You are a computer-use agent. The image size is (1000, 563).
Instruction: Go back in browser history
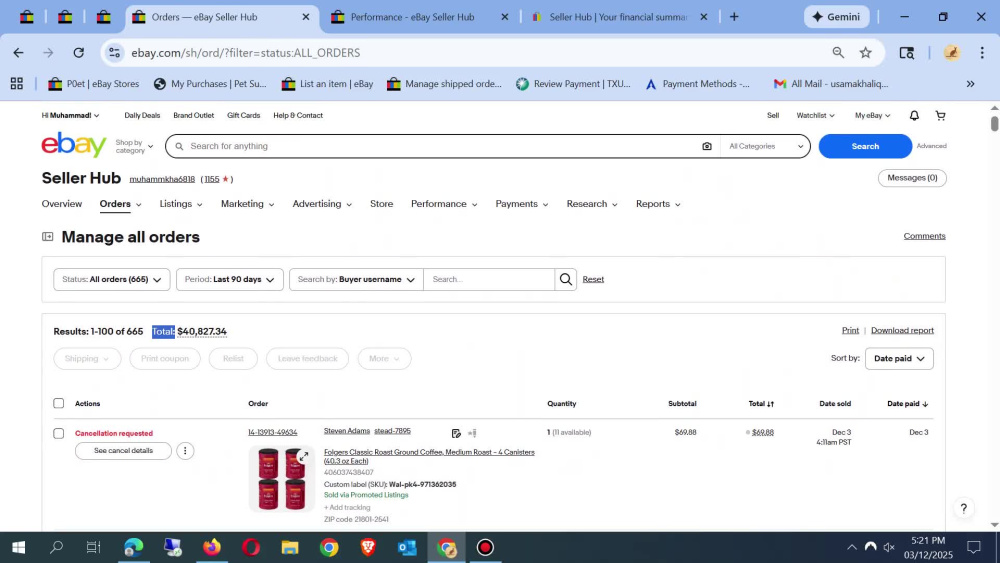18,53
